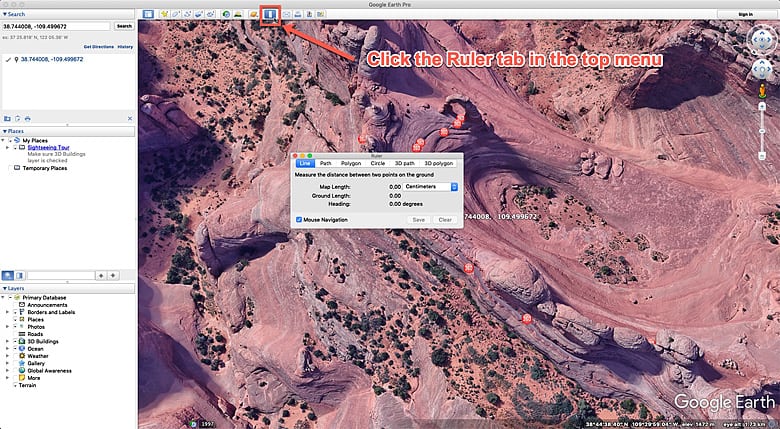Screen dimensions: 780x429
Task: Add a placemark with the yellow pushpin icon
Action: coord(164,14)
